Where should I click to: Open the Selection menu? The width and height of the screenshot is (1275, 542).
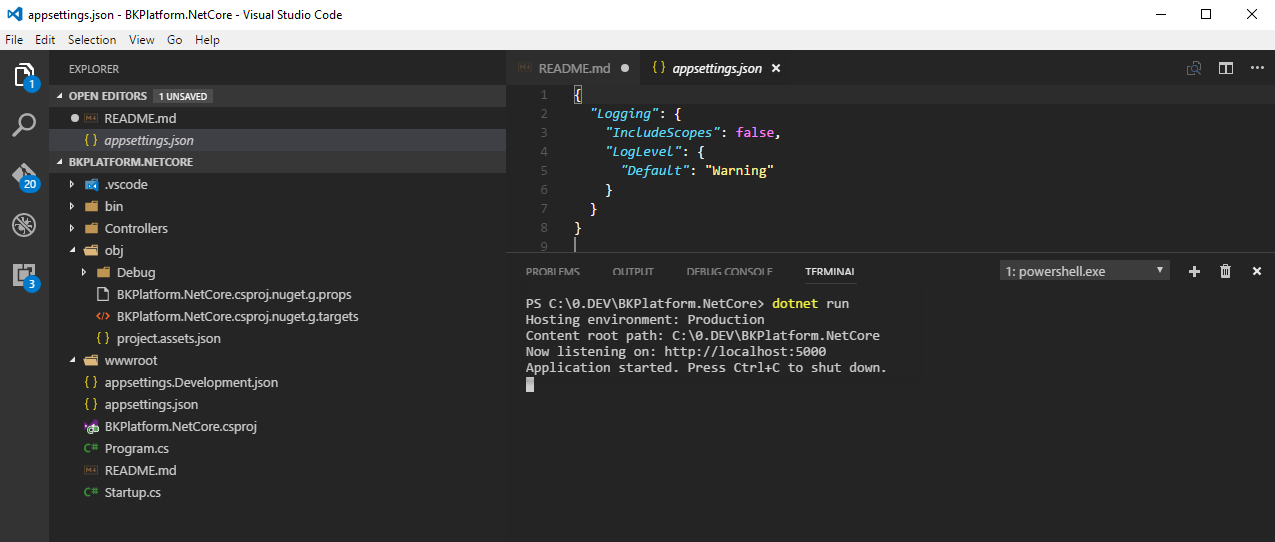(x=92, y=40)
